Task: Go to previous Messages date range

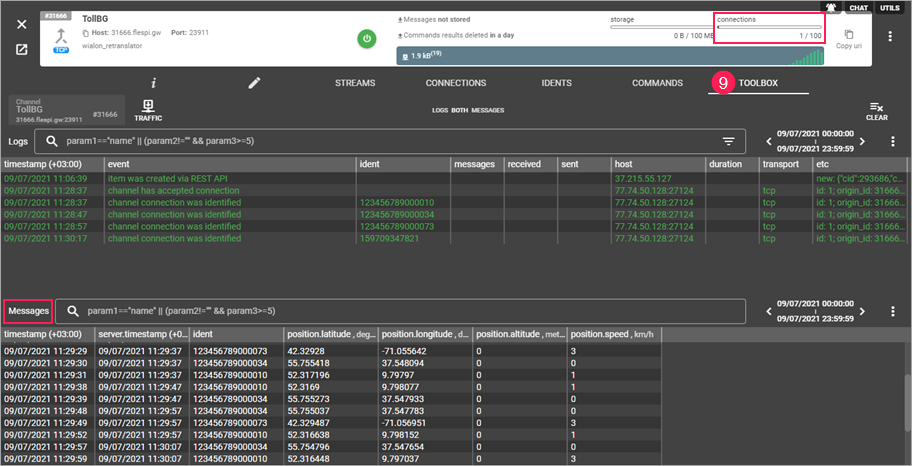Action: (x=769, y=311)
